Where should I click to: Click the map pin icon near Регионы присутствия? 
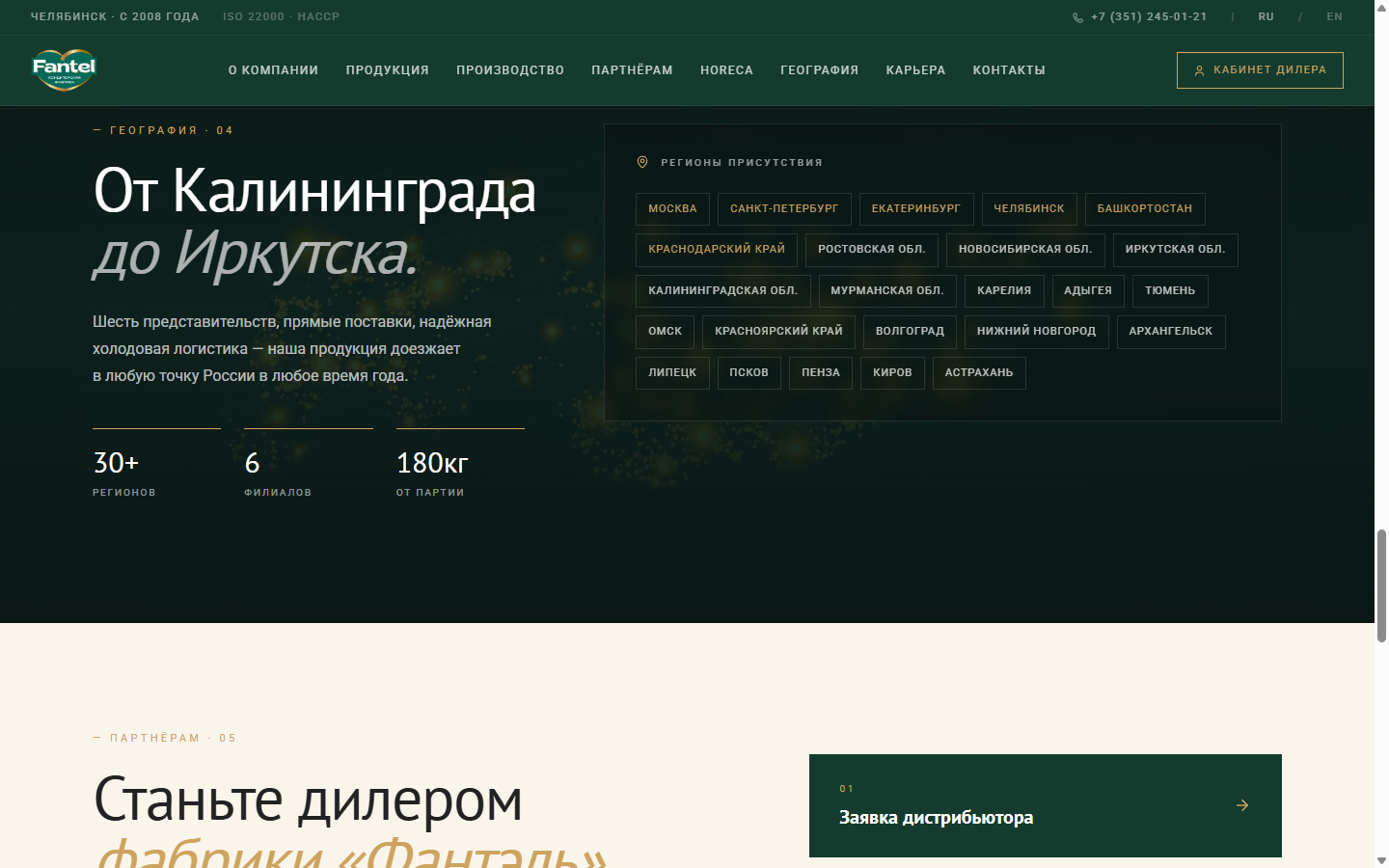[x=642, y=162]
